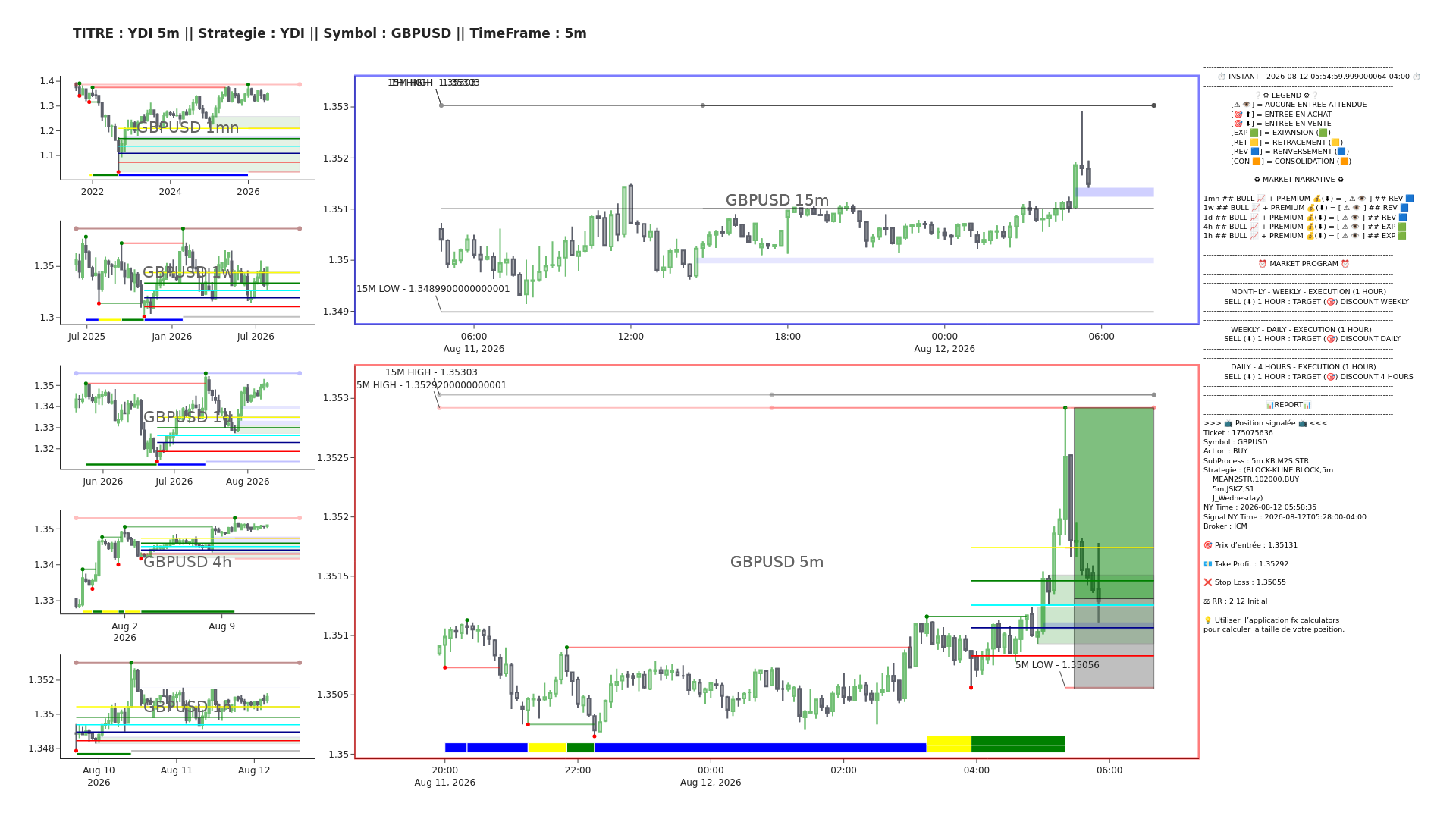Click the 5M HIGH - 1.3529200000000001 label
The height and width of the screenshot is (819, 1456).
point(431,385)
